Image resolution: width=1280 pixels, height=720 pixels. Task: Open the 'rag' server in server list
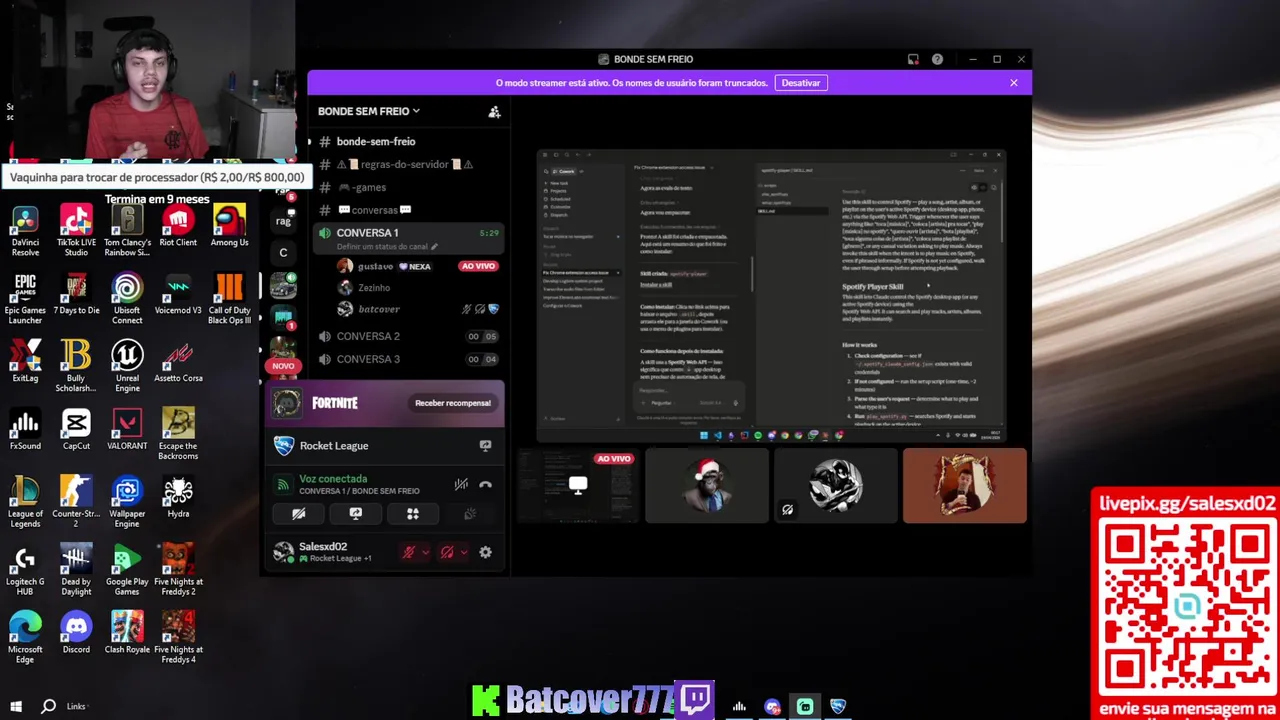click(283, 221)
